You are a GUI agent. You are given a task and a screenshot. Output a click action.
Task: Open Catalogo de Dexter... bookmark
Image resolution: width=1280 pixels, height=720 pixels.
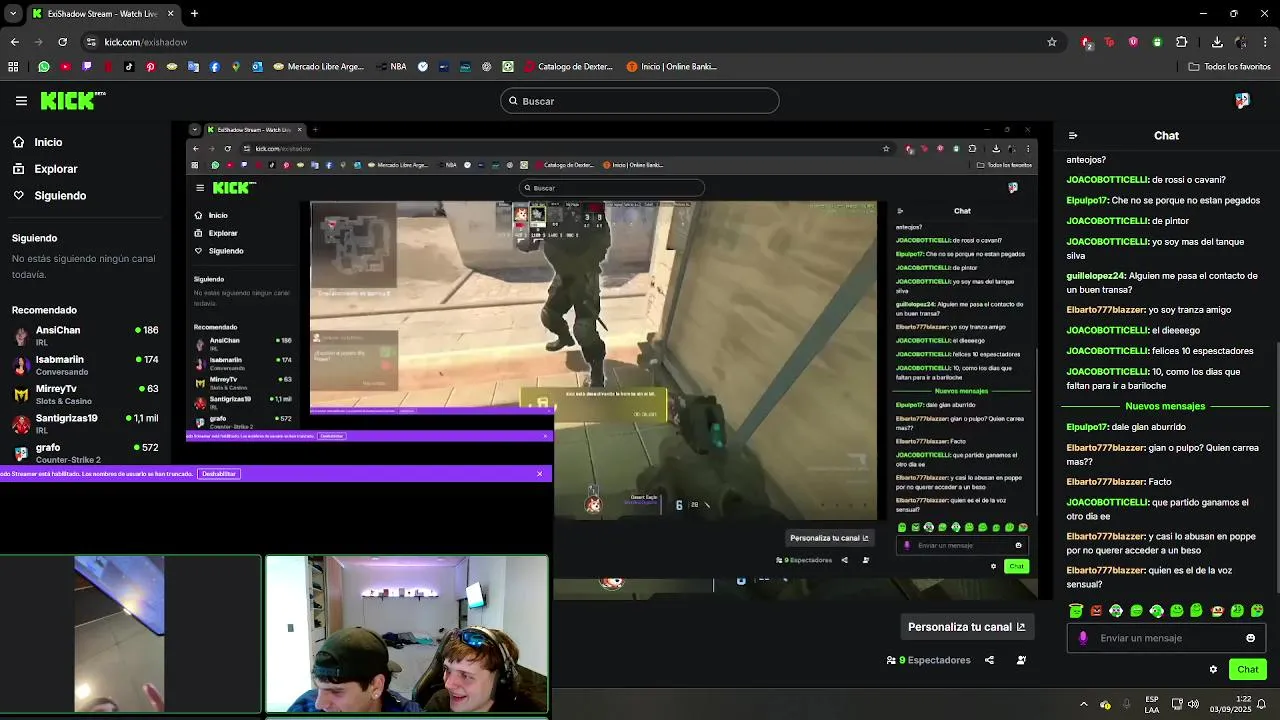click(567, 67)
